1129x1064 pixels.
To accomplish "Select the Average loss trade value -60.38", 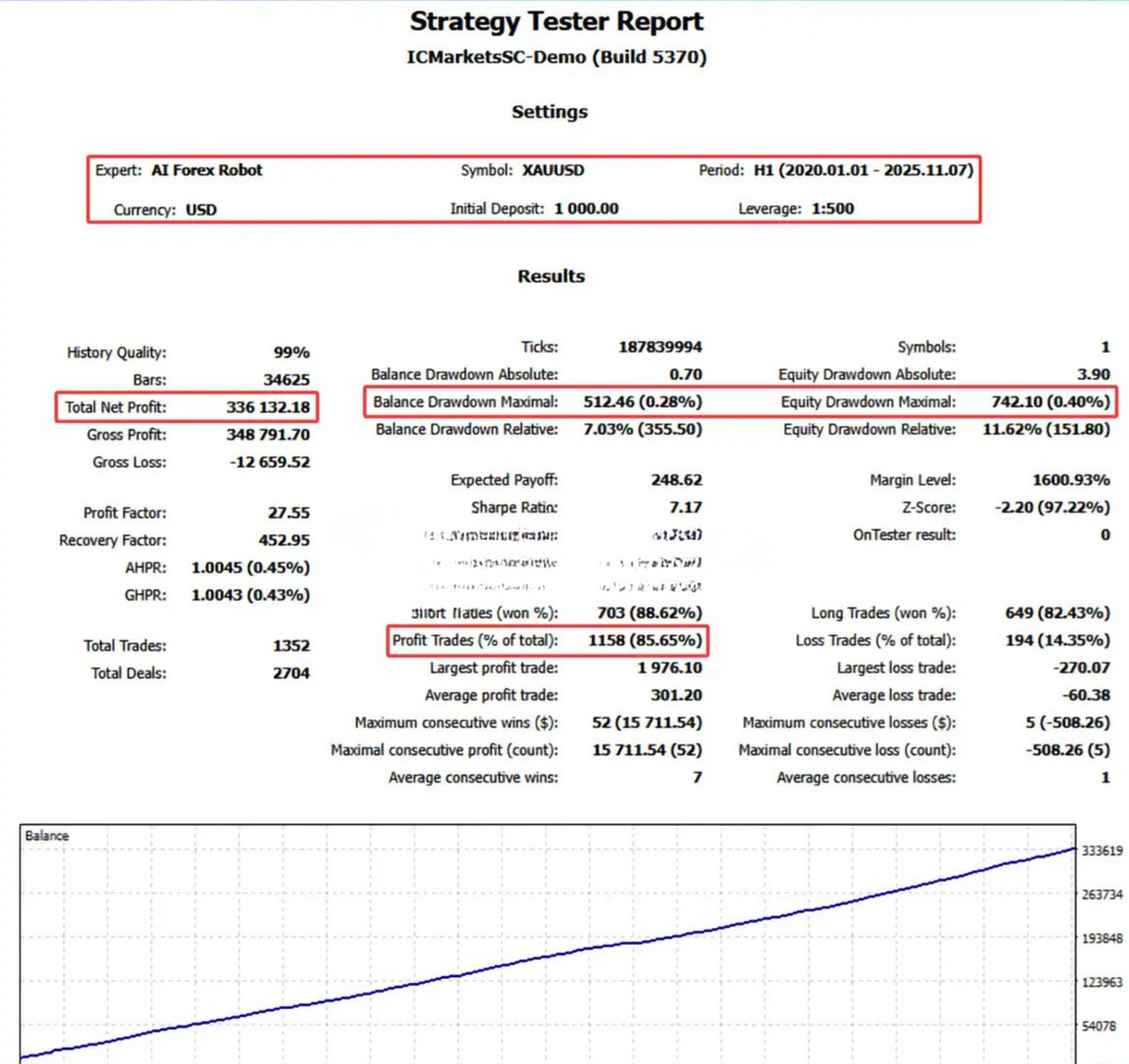I will (x=1086, y=694).
